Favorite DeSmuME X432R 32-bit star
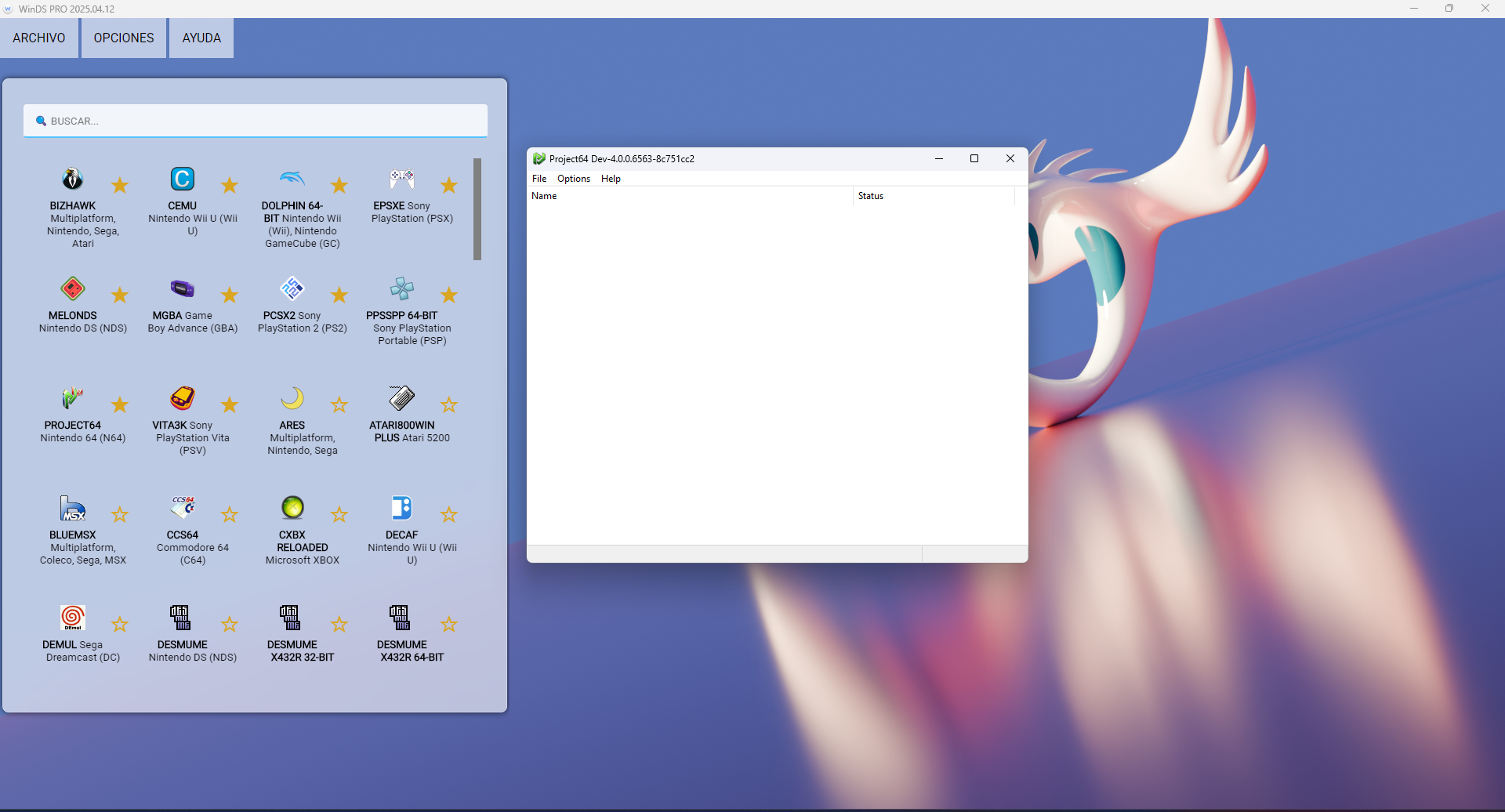1505x812 pixels. click(339, 624)
